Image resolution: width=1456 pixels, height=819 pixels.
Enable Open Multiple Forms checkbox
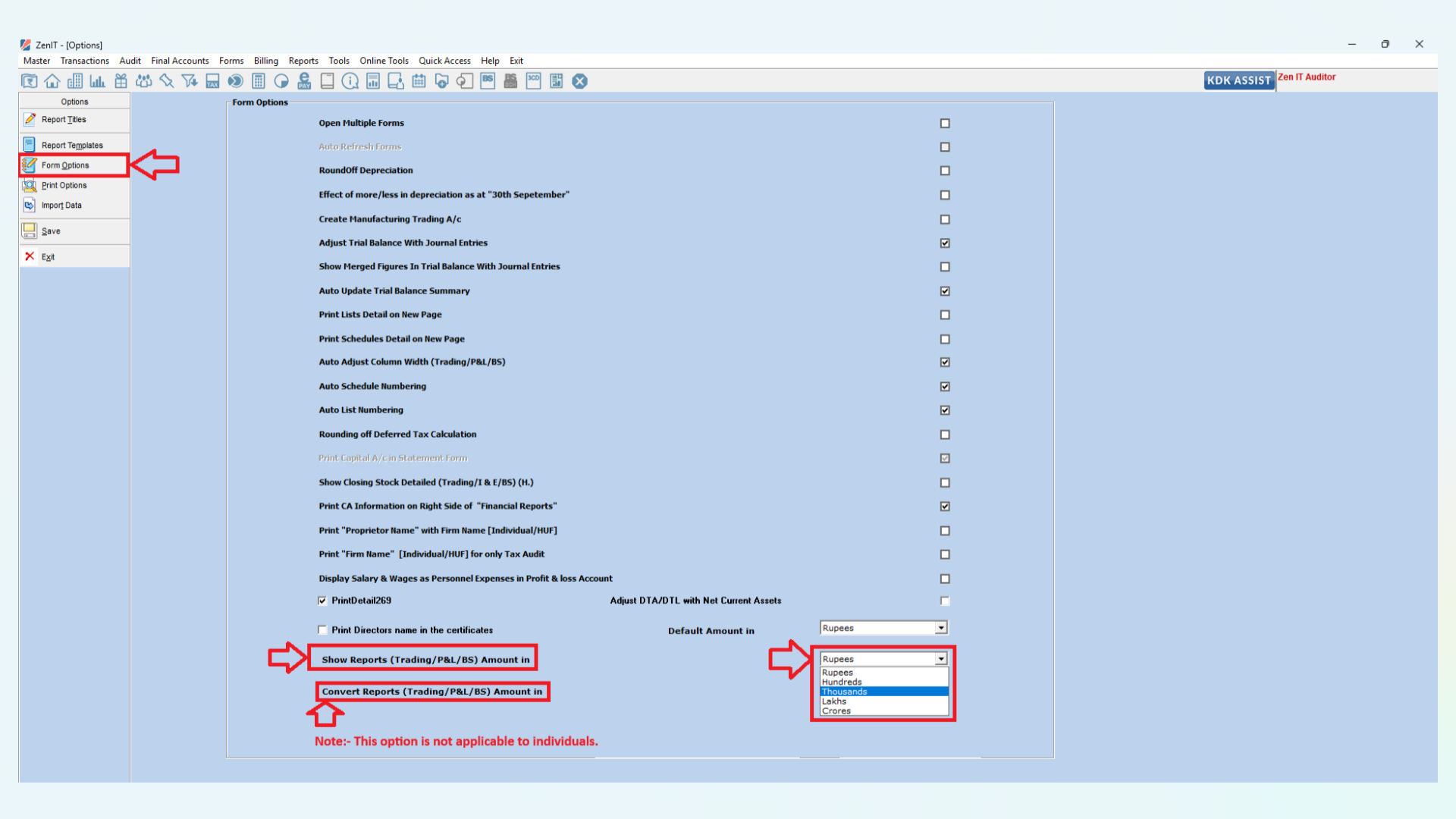coord(945,123)
